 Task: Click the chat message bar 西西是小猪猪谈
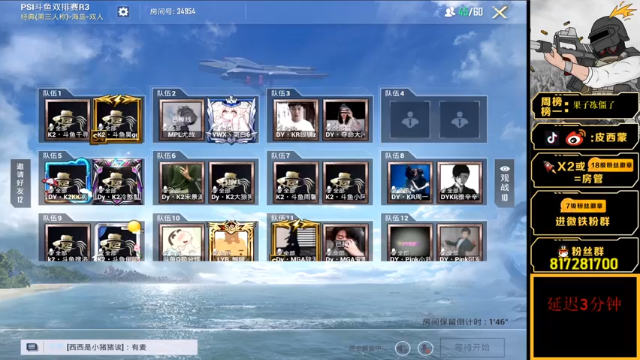[109, 347]
